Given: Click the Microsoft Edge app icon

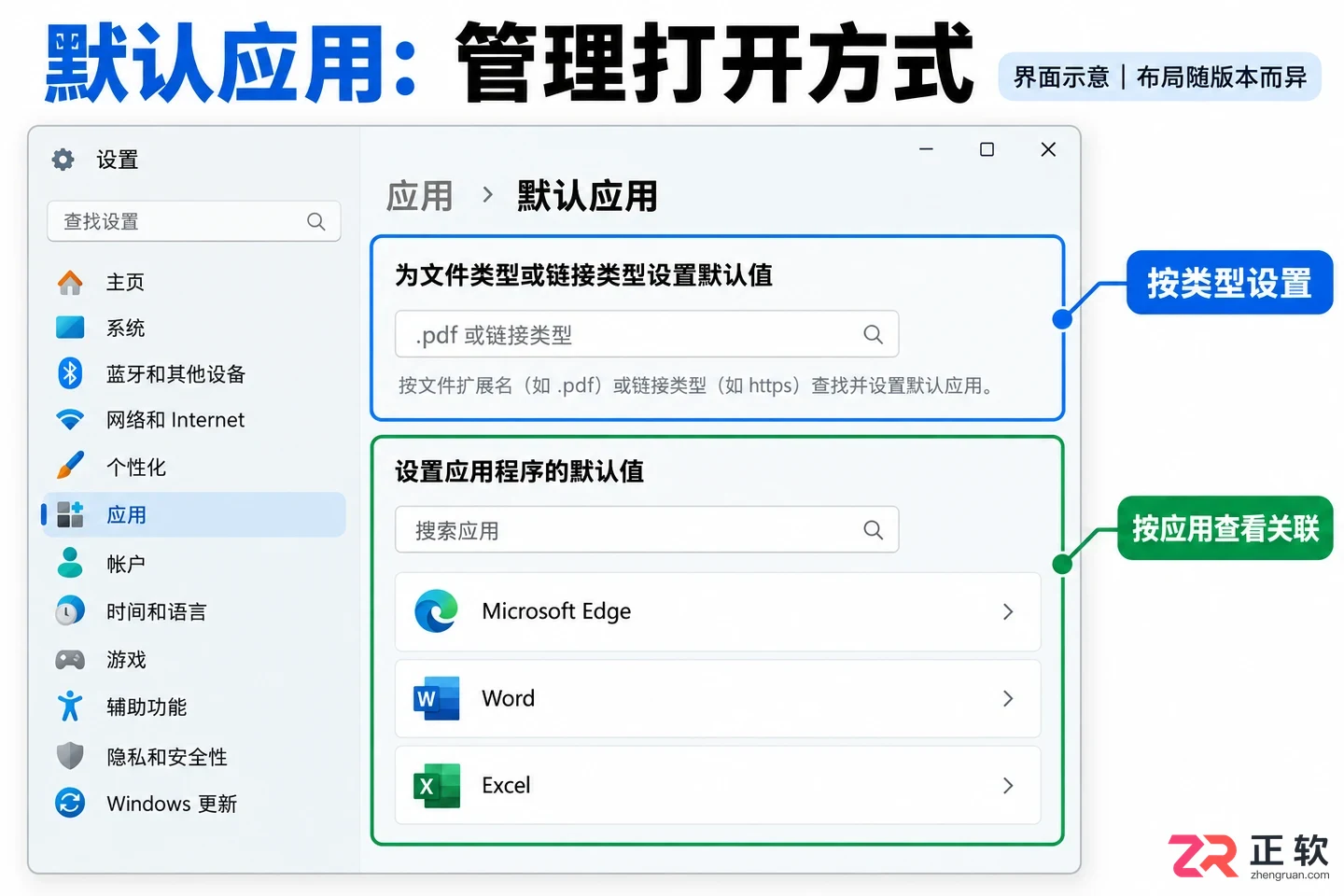Looking at the screenshot, I should click(x=437, y=611).
